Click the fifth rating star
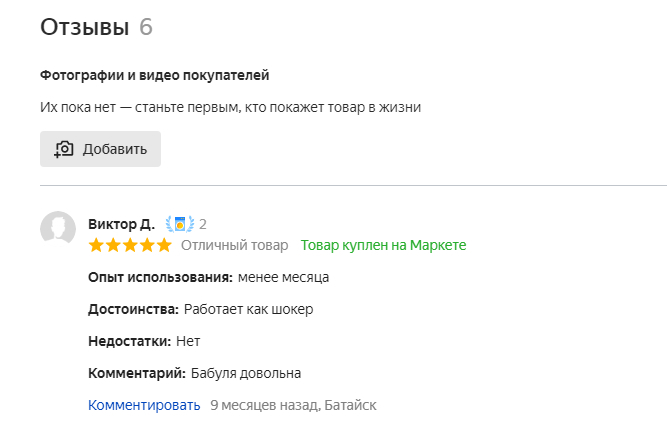 tap(164, 245)
